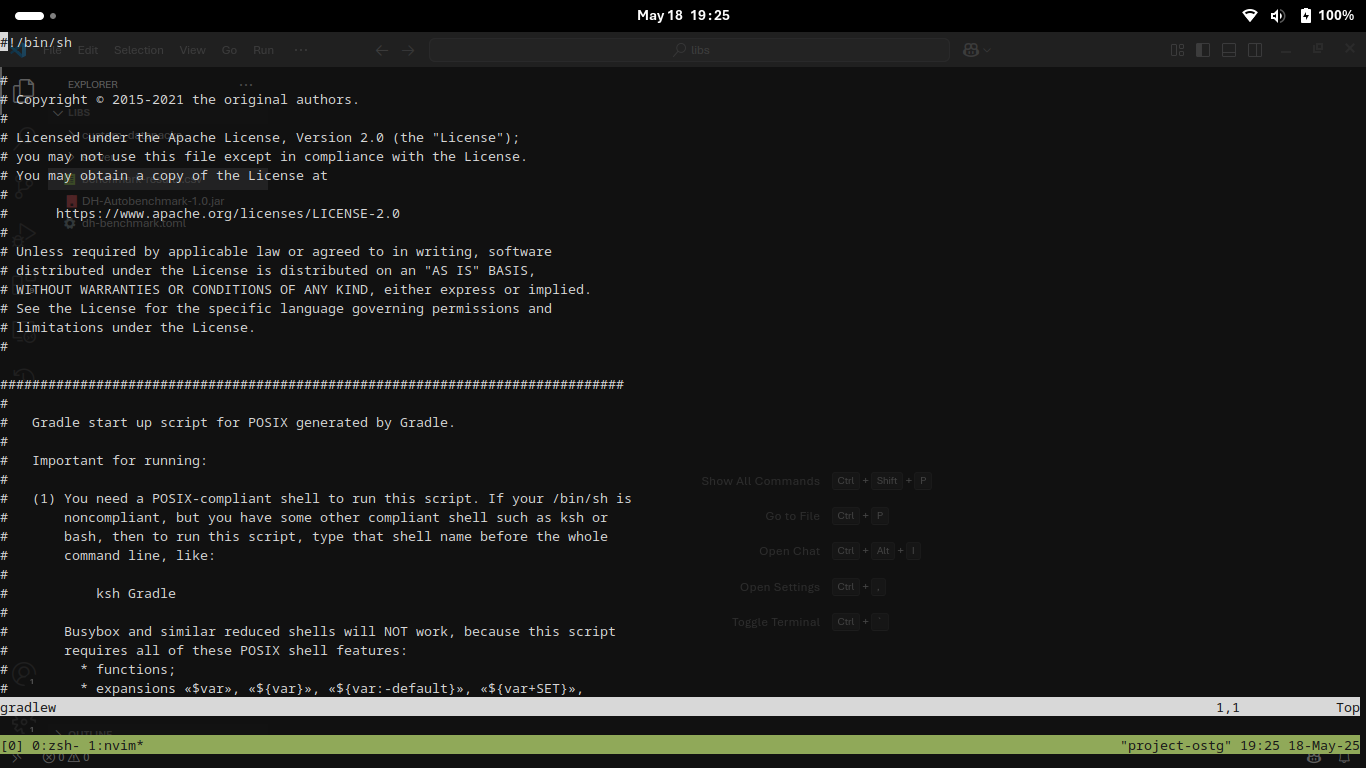Click the workspace indicator pill in top bar
Image resolution: width=1366 pixels, height=768 pixels.
click(29, 16)
